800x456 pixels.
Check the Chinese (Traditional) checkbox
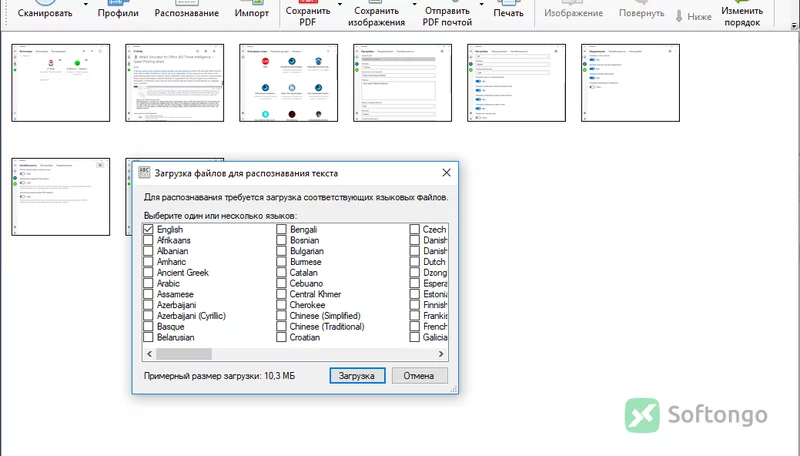tap(281, 326)
